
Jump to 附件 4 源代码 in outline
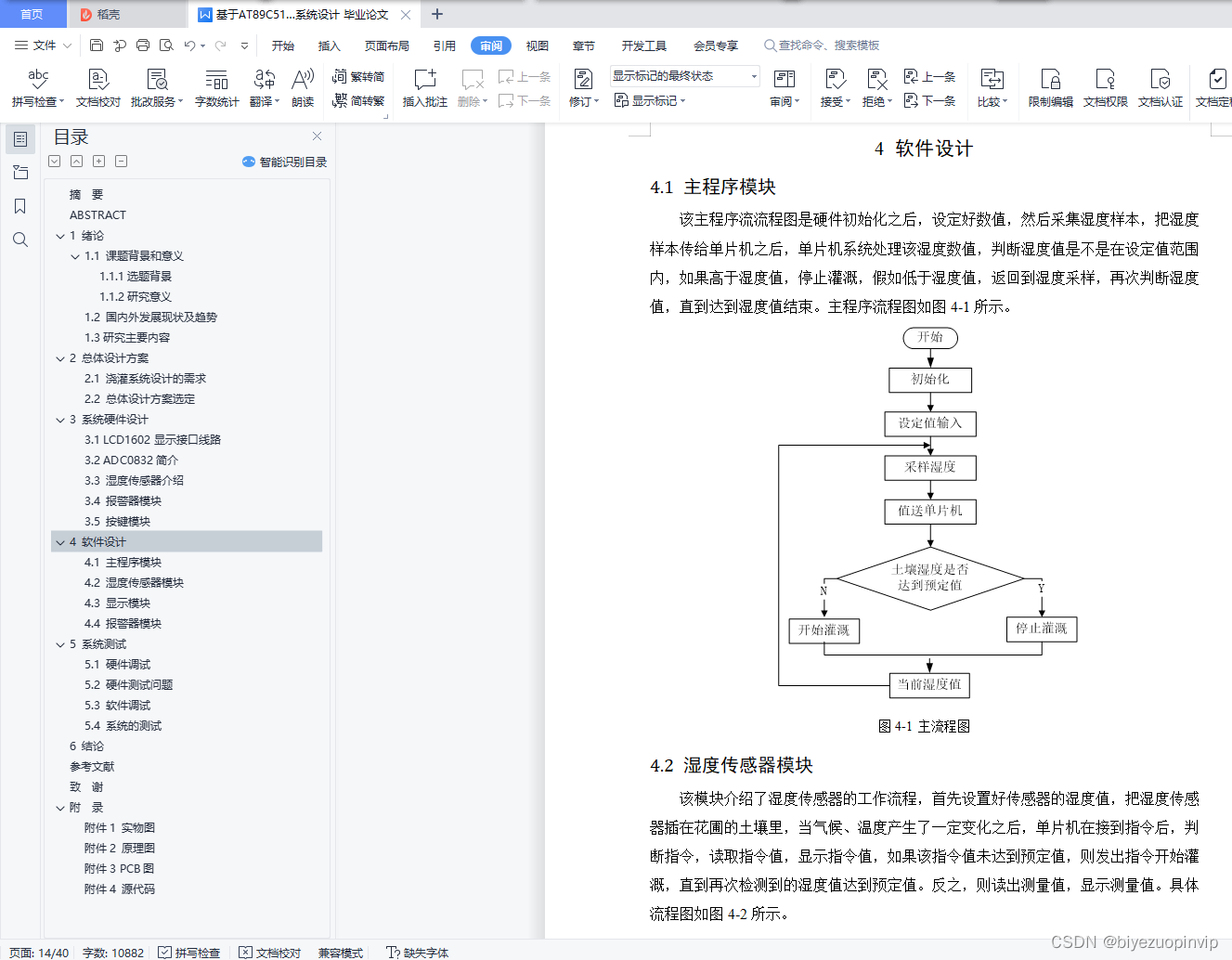click(x=120, y=889)
